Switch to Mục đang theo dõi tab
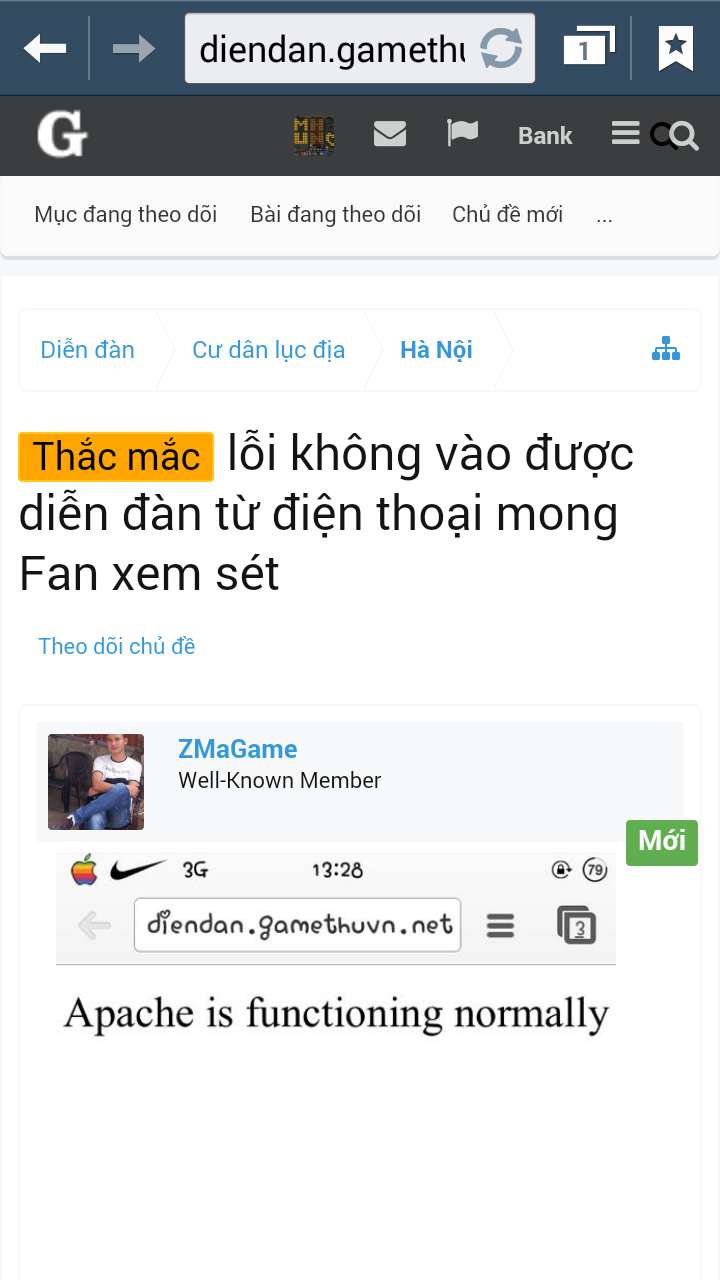 coord(126,214)
